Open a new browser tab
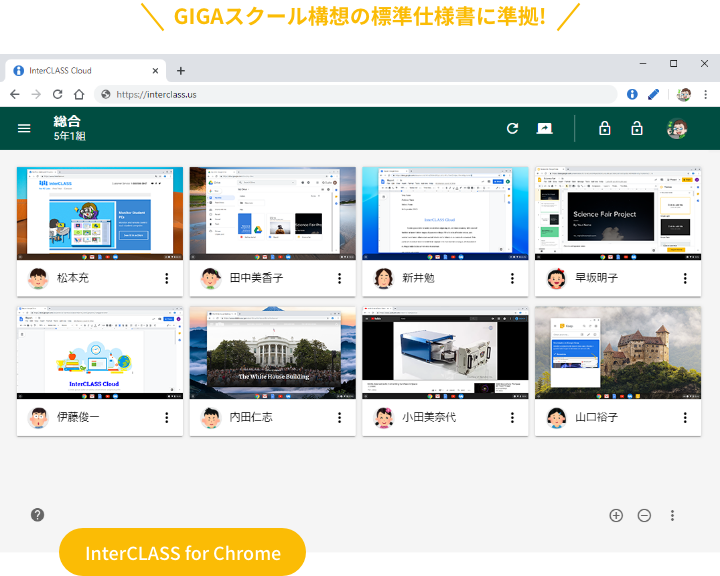Viewport: 720px width, 576px height. coord(181,71)
